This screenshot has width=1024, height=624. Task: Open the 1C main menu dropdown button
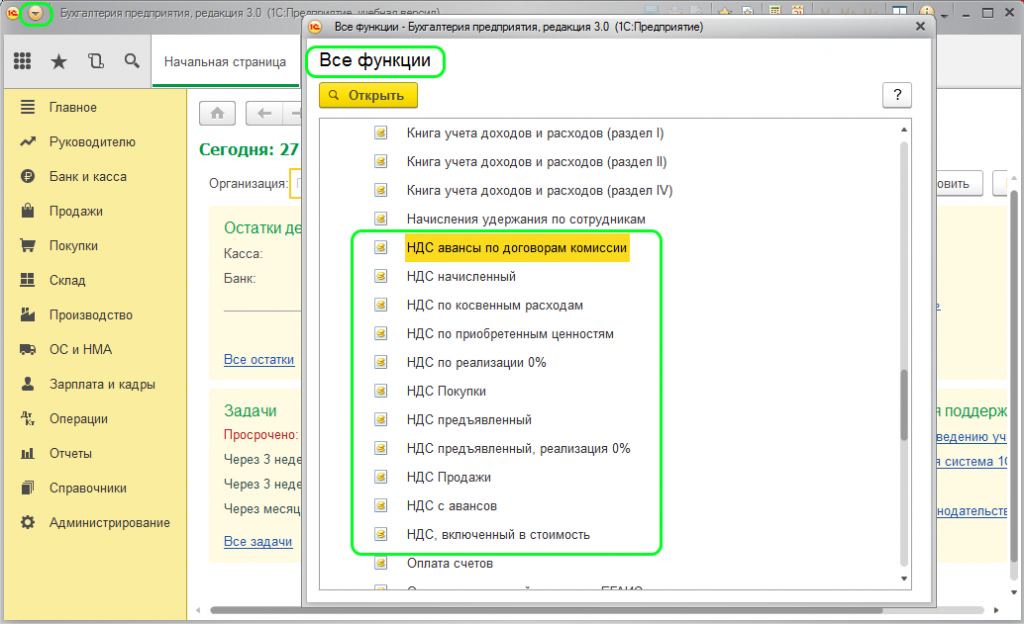(36, 13)
